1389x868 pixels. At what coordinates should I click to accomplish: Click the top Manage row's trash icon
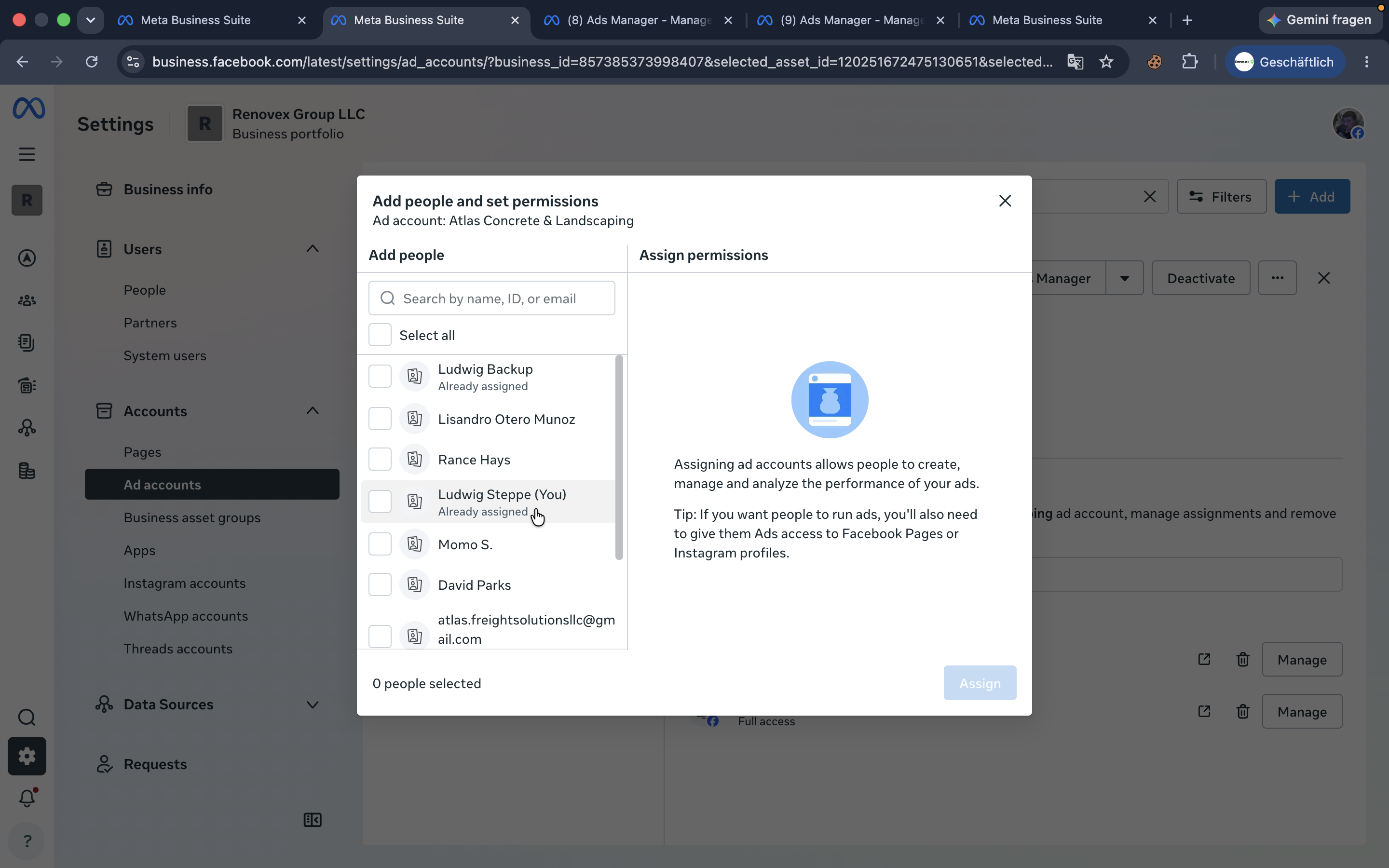[1243, 660]
